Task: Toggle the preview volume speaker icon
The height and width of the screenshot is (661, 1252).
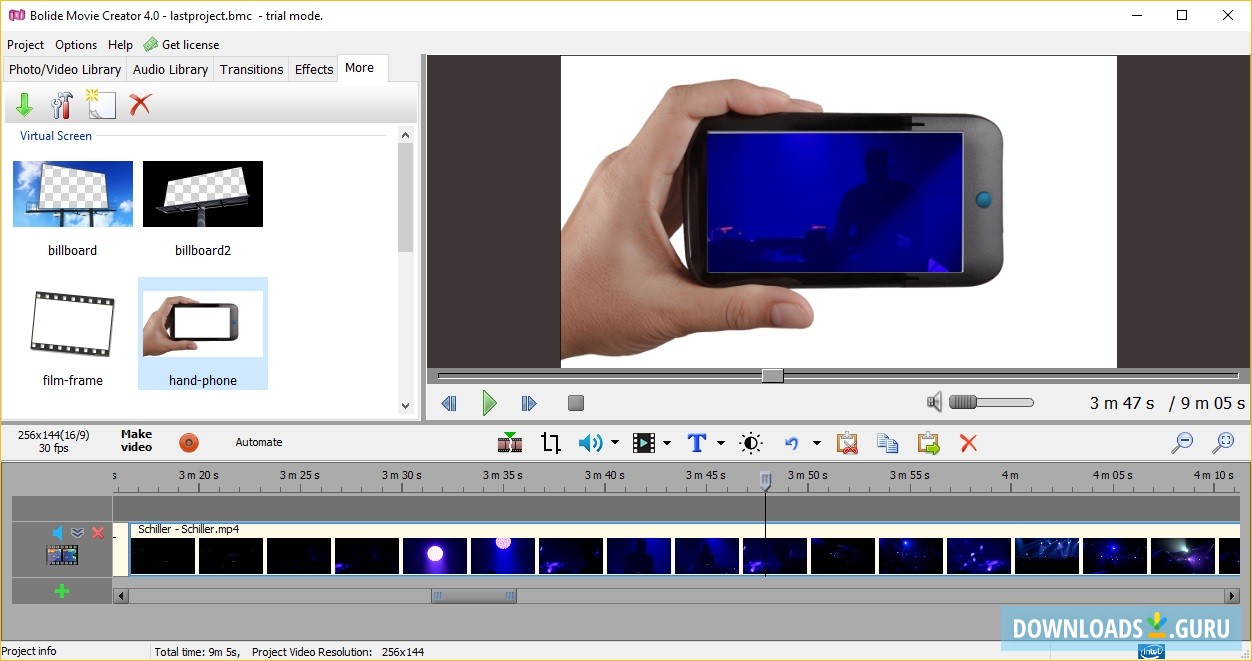Action: (934, 402)
